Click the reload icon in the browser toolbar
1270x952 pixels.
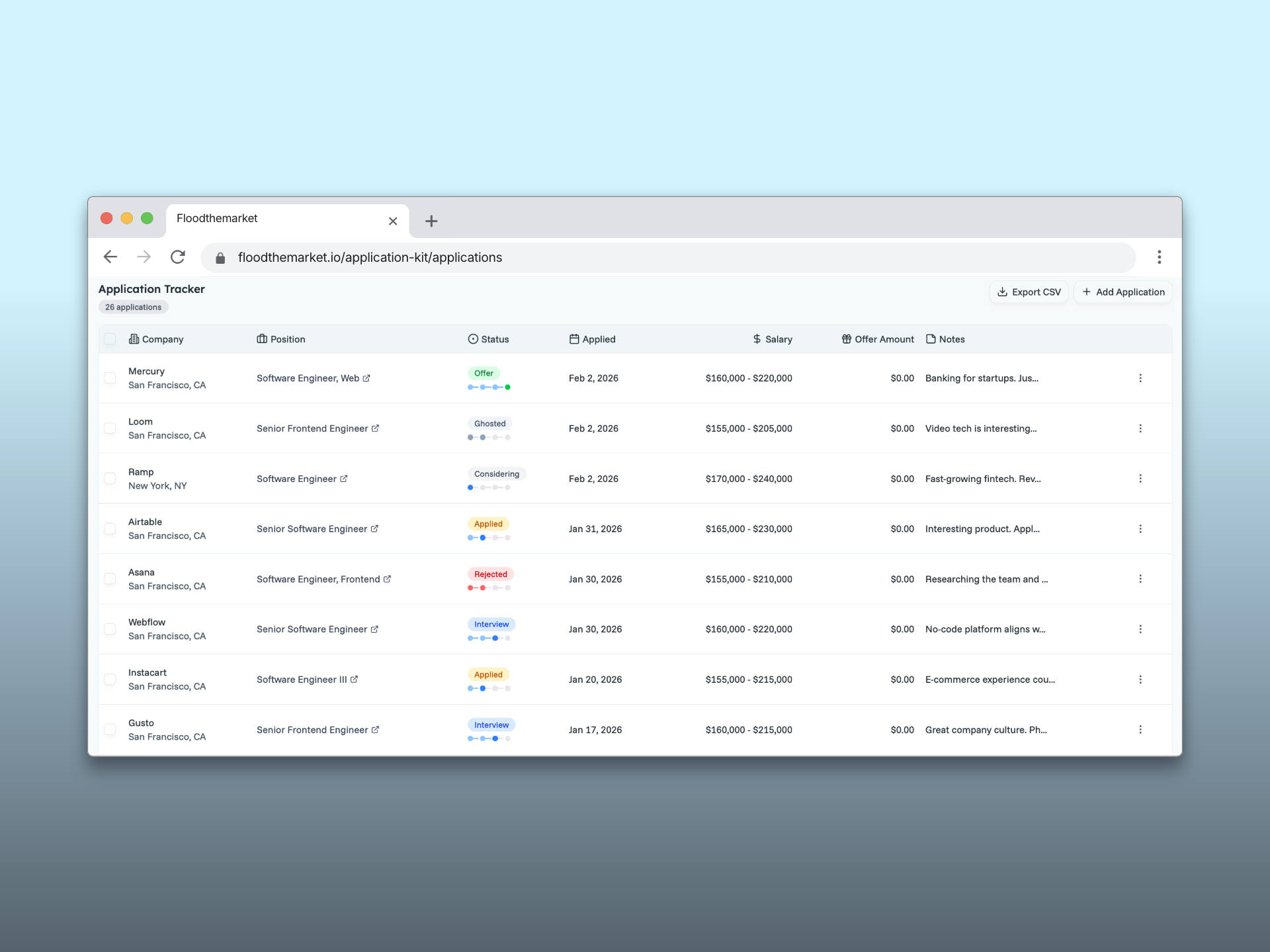[178, 257]
